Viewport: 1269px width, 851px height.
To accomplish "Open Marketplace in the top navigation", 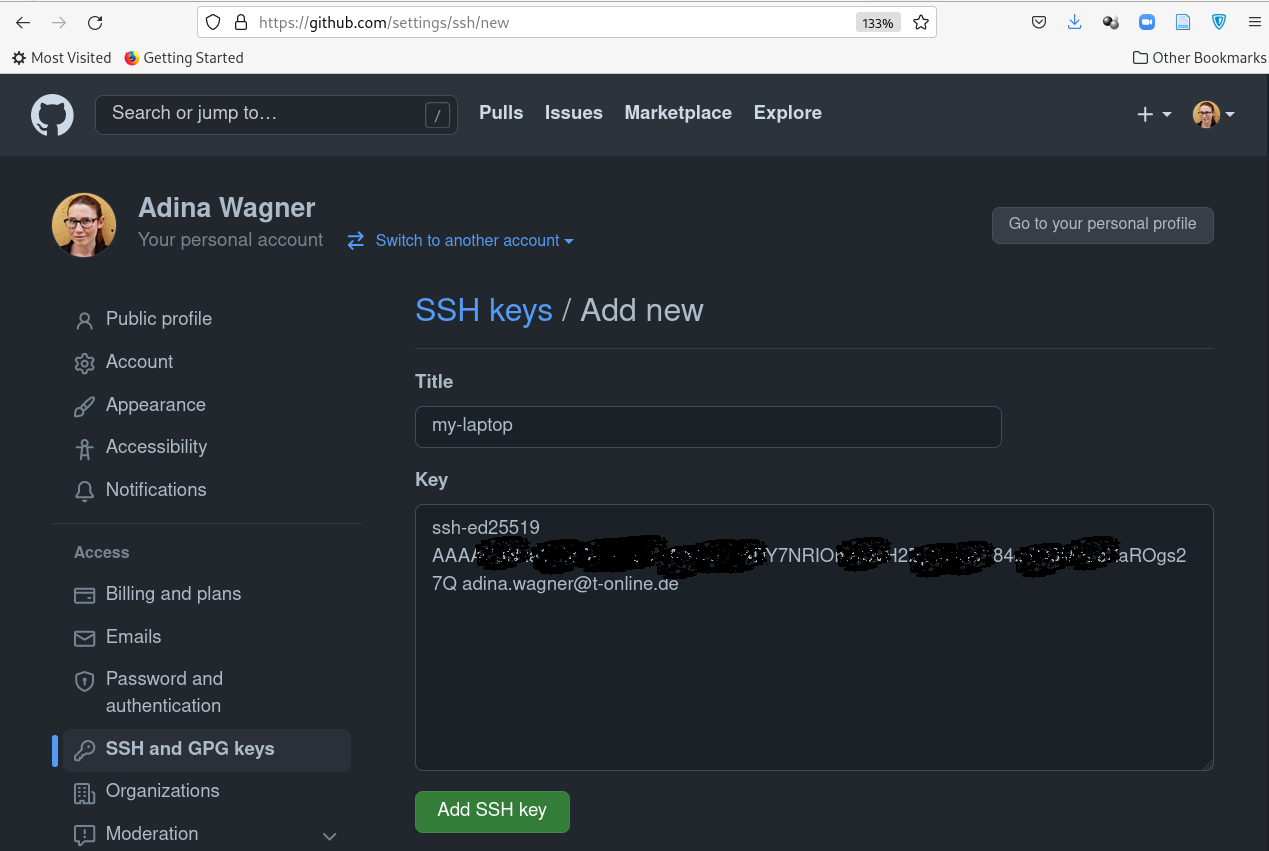I will (x=678, y=113).
